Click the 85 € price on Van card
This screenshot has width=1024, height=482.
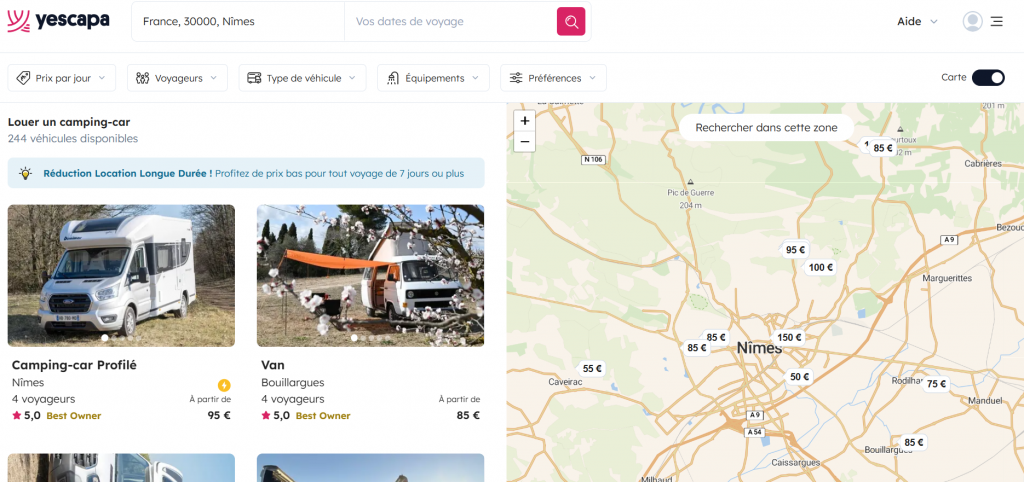(468, 415)
